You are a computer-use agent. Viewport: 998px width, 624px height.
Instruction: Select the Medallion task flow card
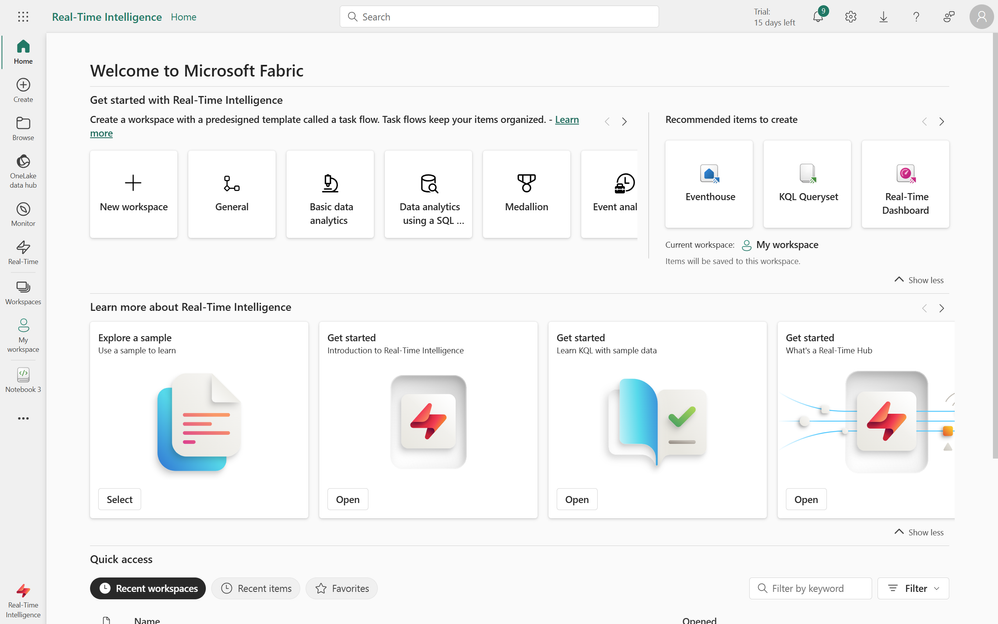point(526,194)
